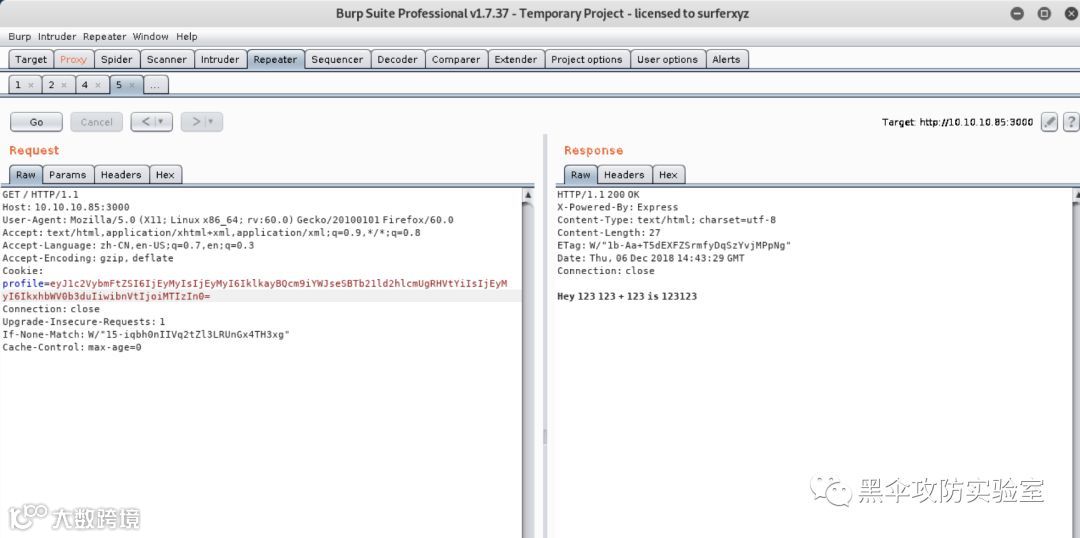The image size is (1080, 538).
Task: Show request Params view
Action: coord(68,174)
